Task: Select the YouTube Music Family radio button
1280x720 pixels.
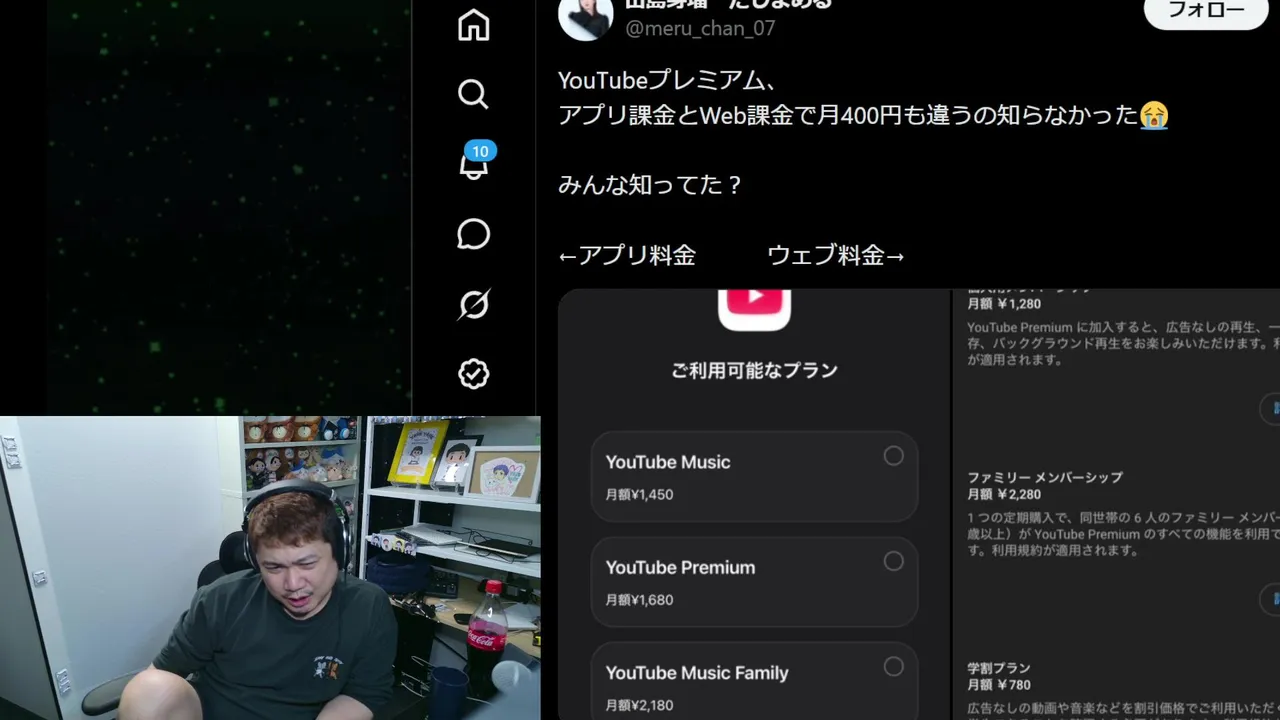Action: [x=893, y=666]
